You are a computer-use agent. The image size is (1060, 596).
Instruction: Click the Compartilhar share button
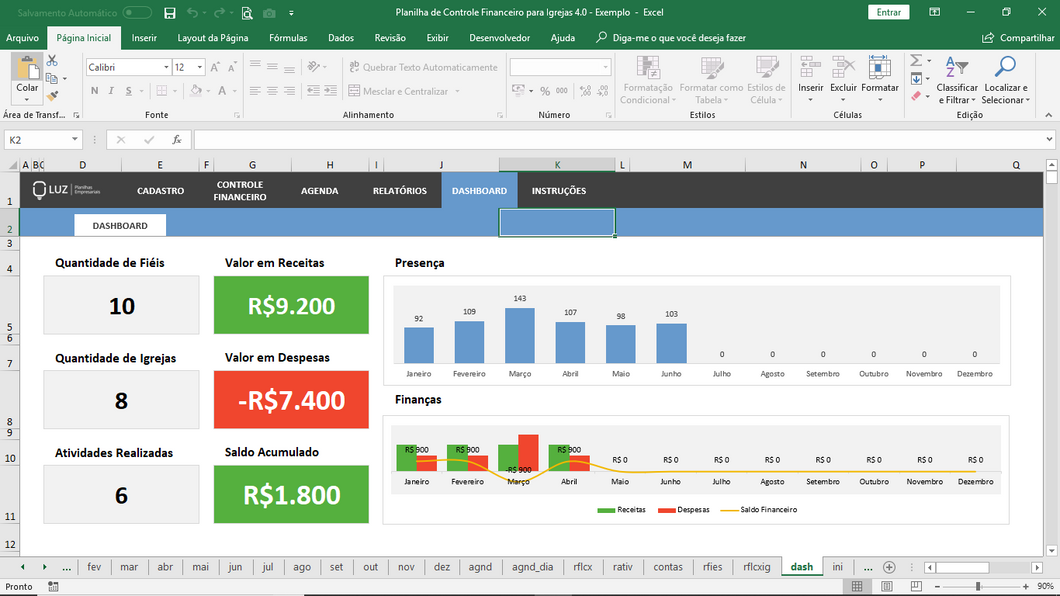[1019, 38]
